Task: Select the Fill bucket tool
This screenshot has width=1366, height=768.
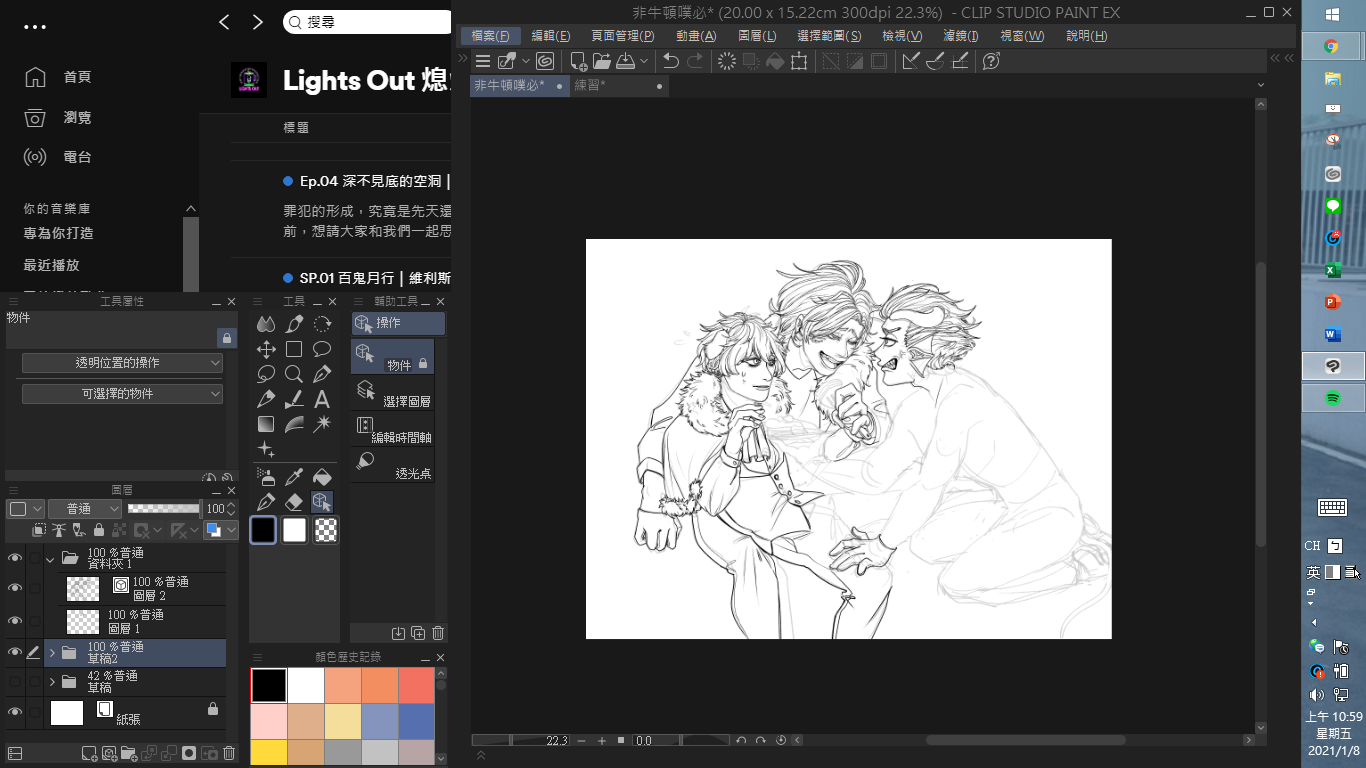Action: [322, 477]
